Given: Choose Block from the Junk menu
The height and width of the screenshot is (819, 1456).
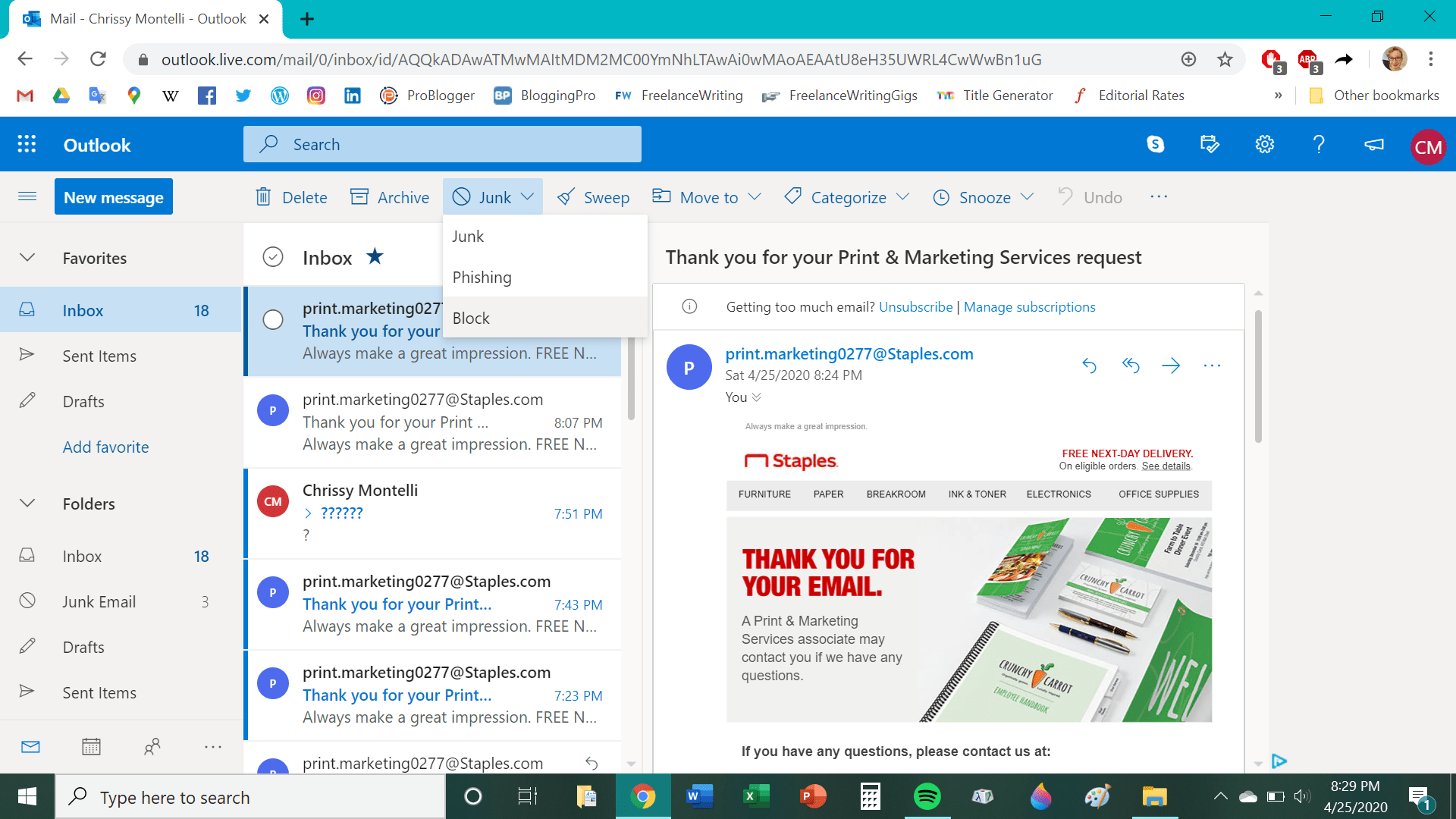Looking at the screenshot, I should coord(471,318).
